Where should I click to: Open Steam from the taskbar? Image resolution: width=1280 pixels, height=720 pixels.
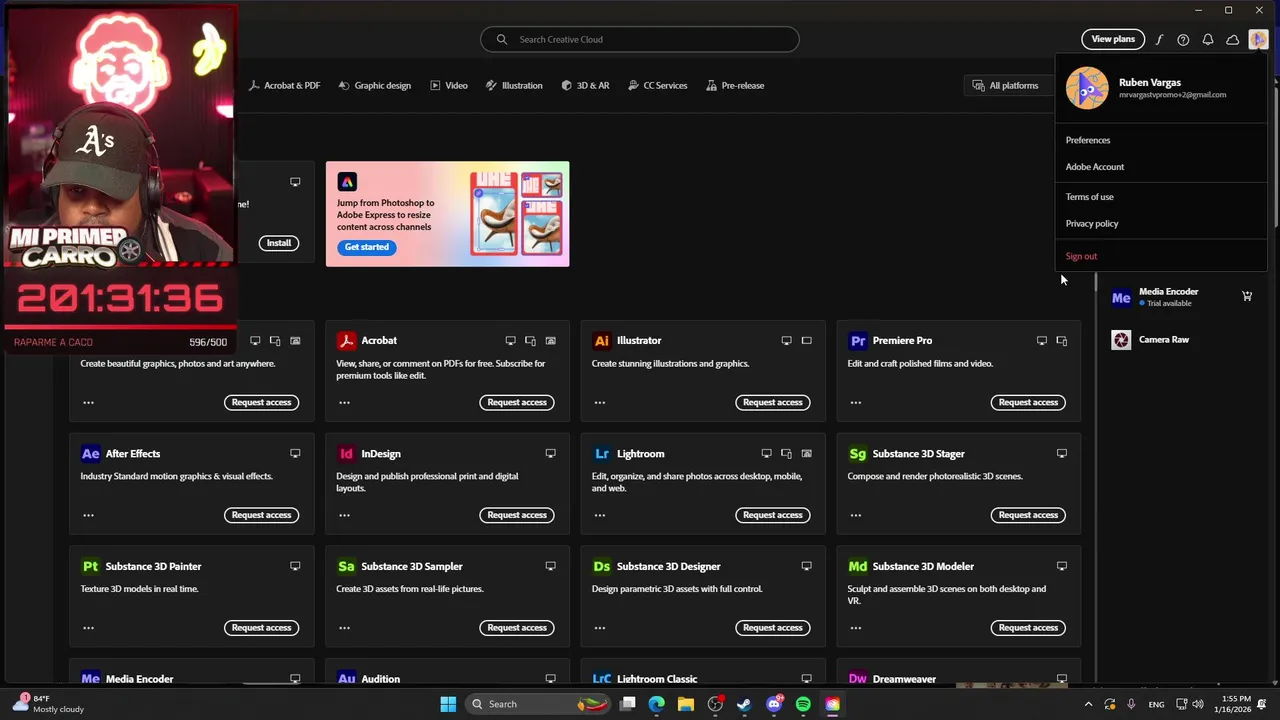(744, 704)
